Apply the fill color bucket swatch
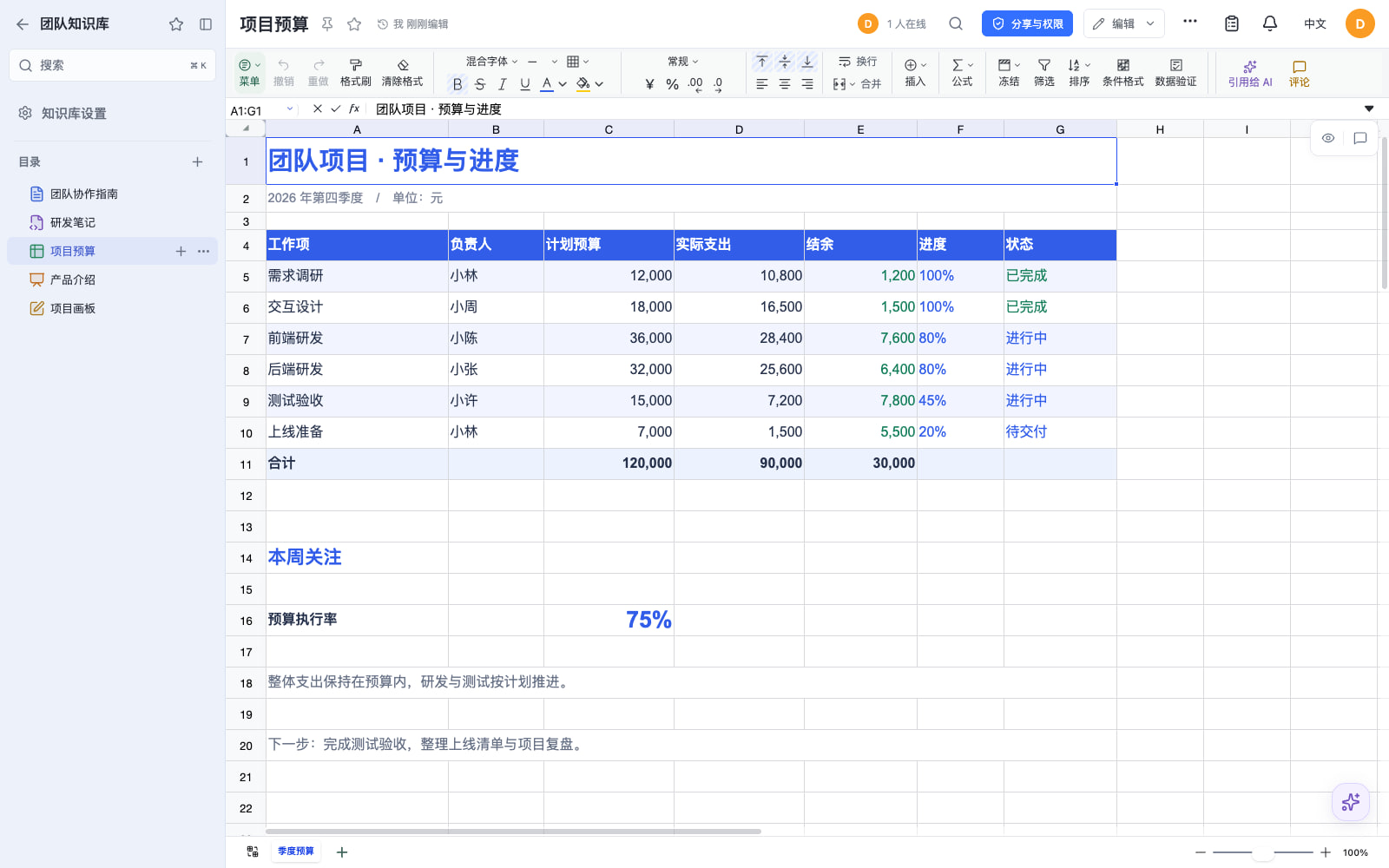 [583, 84]
